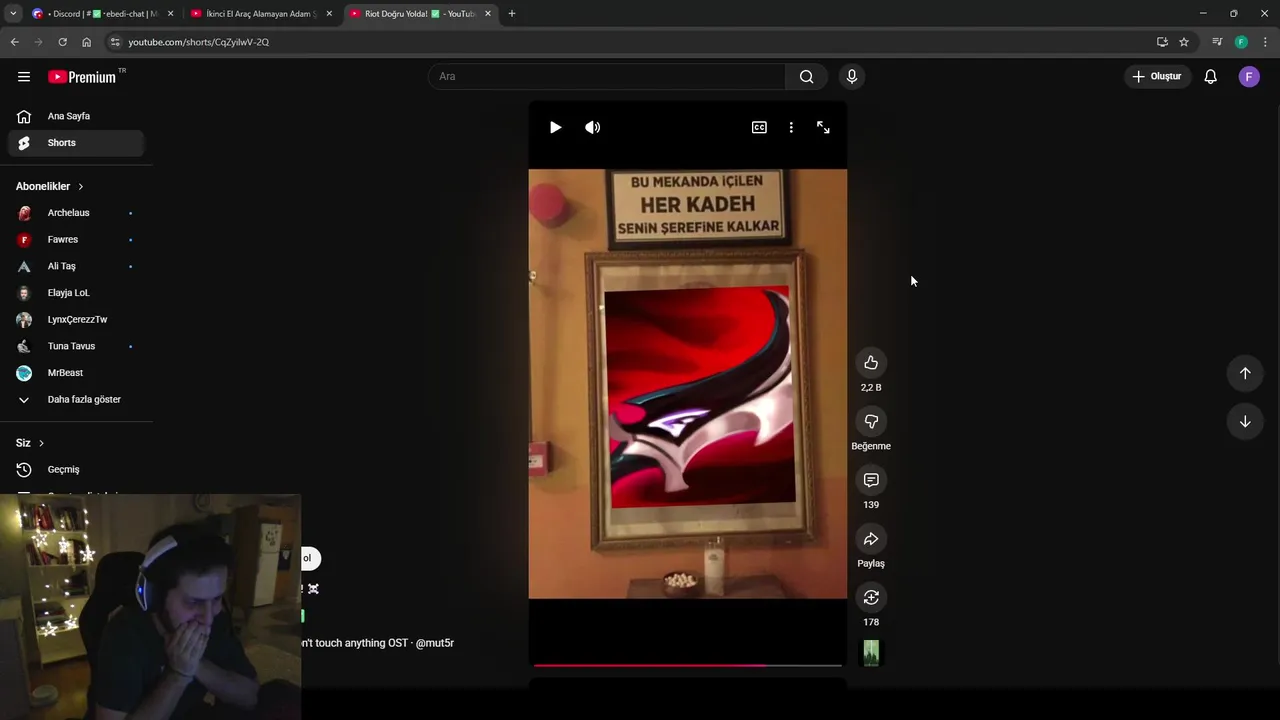The width and height of the screenshot is (1280, 720).
Task: Dislike the Short via Beğenme thumbs-down
Action: point(871,422)
